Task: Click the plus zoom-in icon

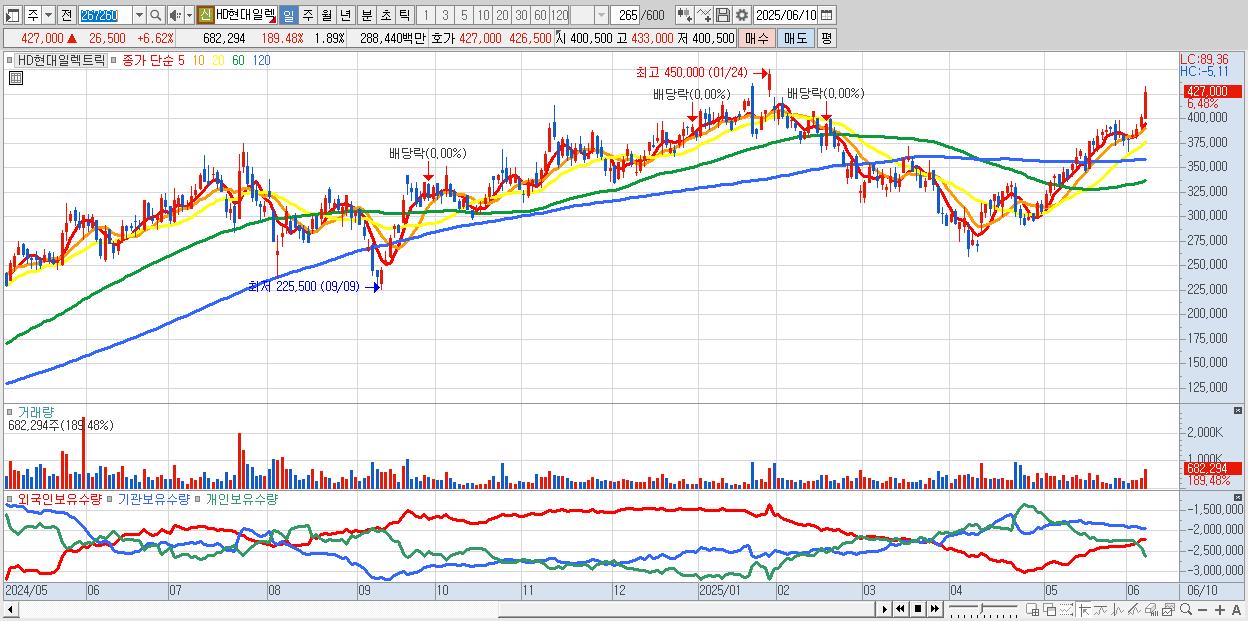Action: point(1220,610)
